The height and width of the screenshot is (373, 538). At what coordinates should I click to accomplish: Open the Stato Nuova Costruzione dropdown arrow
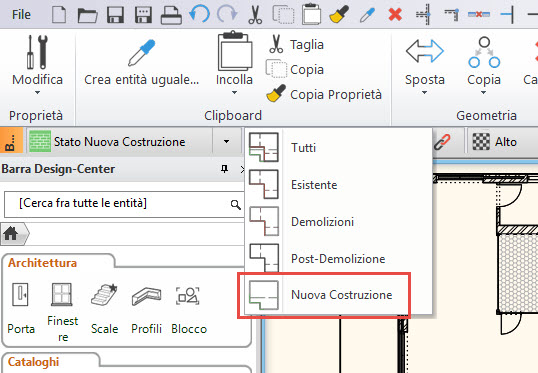pyautogui.click(x=226, y=141)
